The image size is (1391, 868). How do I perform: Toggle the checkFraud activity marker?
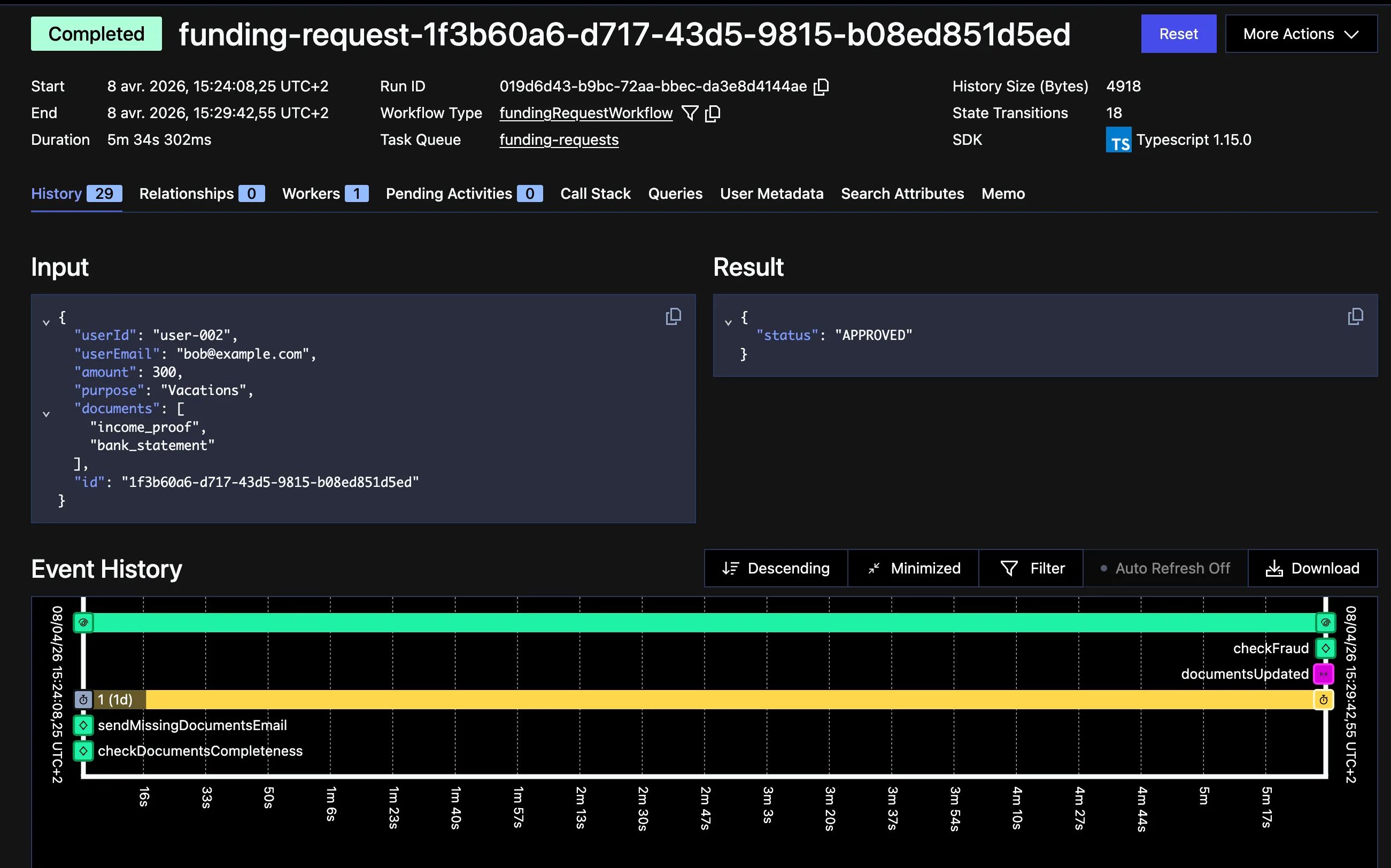click(1325, 648)
